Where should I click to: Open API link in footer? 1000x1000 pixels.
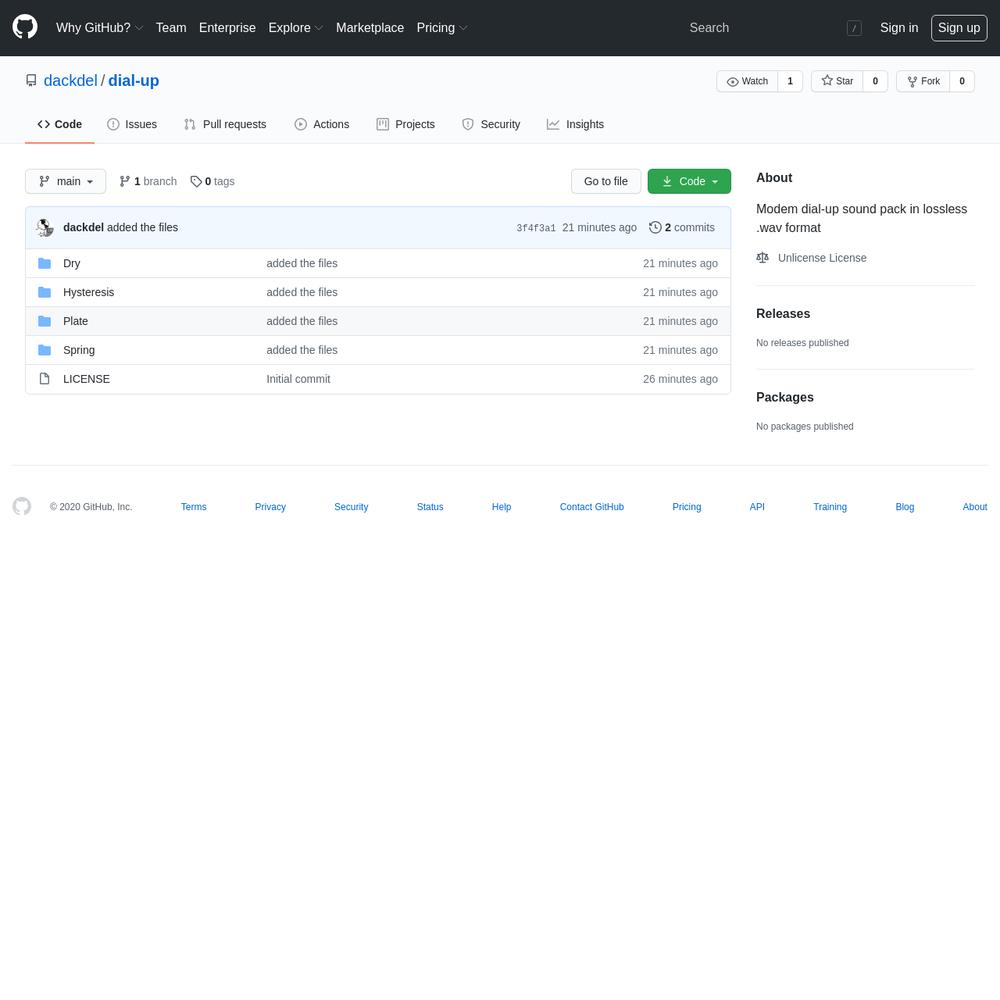[x=757, y=506]
